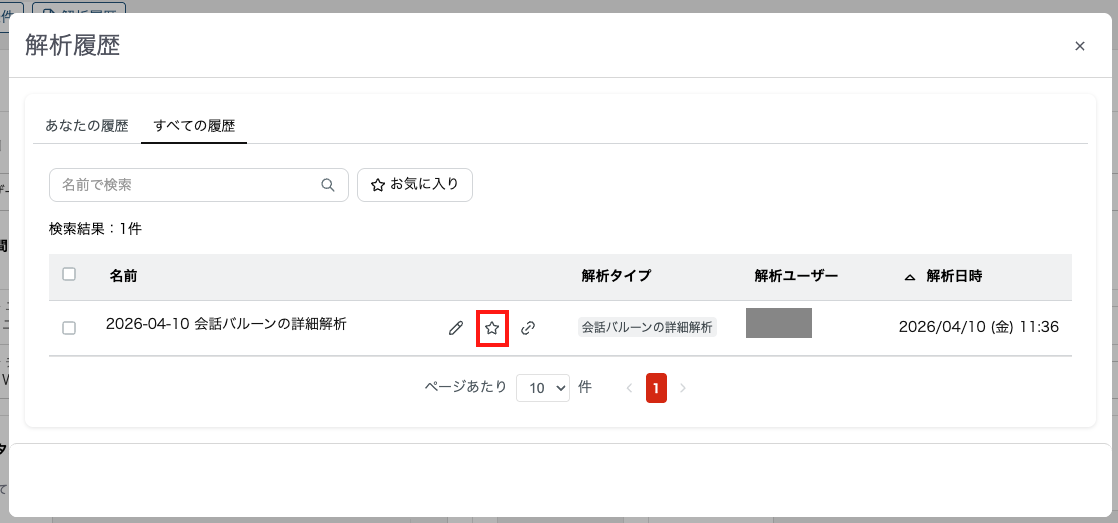Screen dimensions: 1118x523
Task: Switch to the あなたの履歴 tab
Action: (87, 126)
